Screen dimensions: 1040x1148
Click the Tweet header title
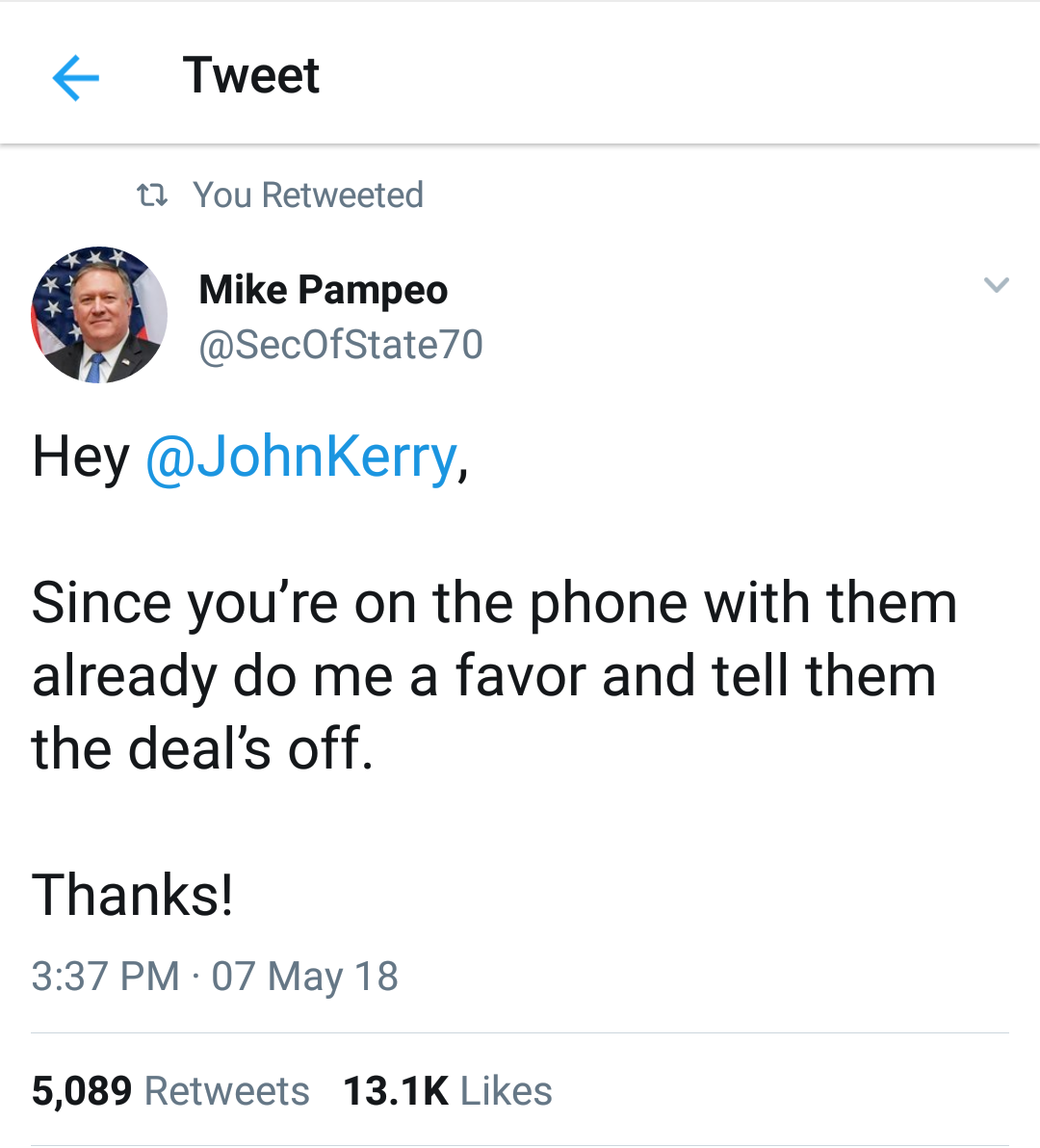click(250, 75)
